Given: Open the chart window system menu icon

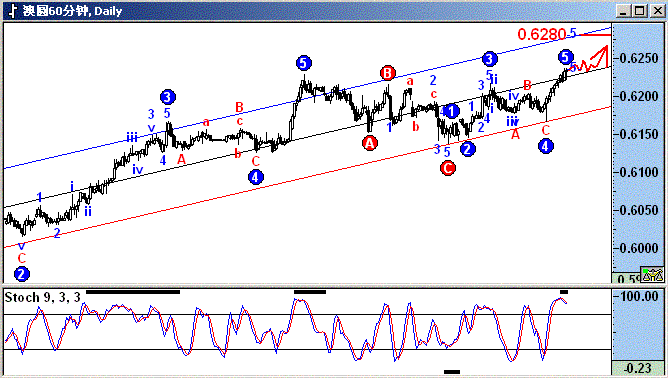Looking at the screenshot, I should [12, 11].
